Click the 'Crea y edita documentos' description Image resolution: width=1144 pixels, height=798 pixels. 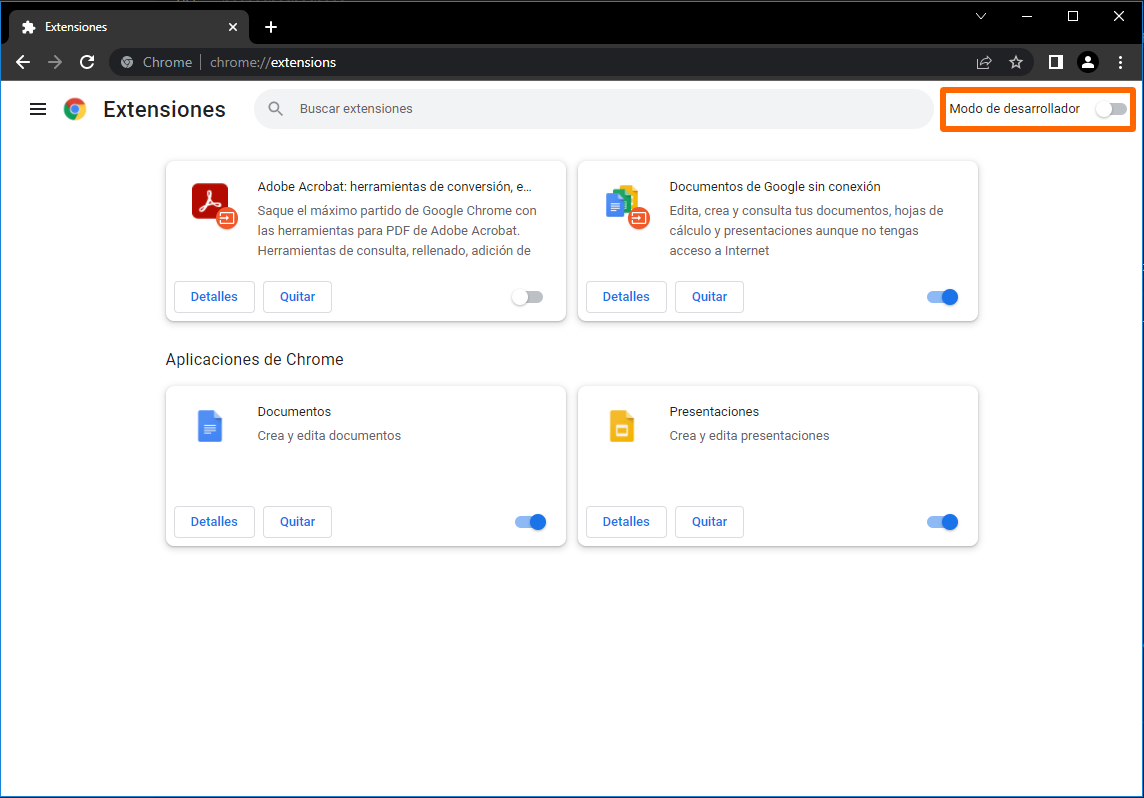click(x=329, y=436)
